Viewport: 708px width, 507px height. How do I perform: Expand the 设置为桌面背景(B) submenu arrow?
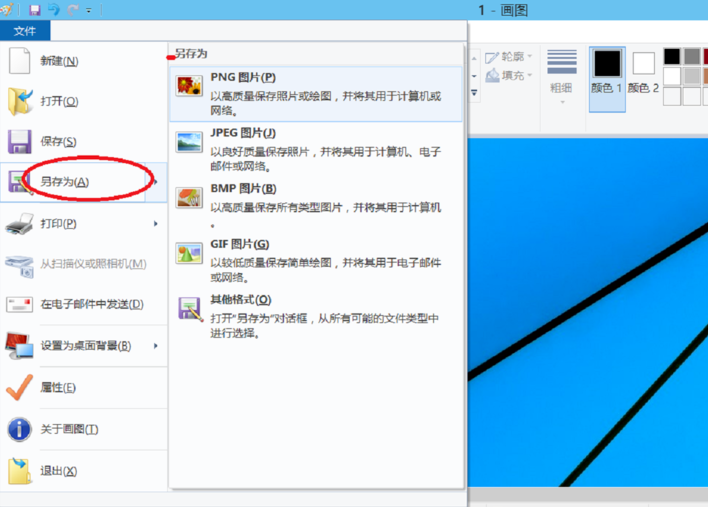(x=156, y=346)
